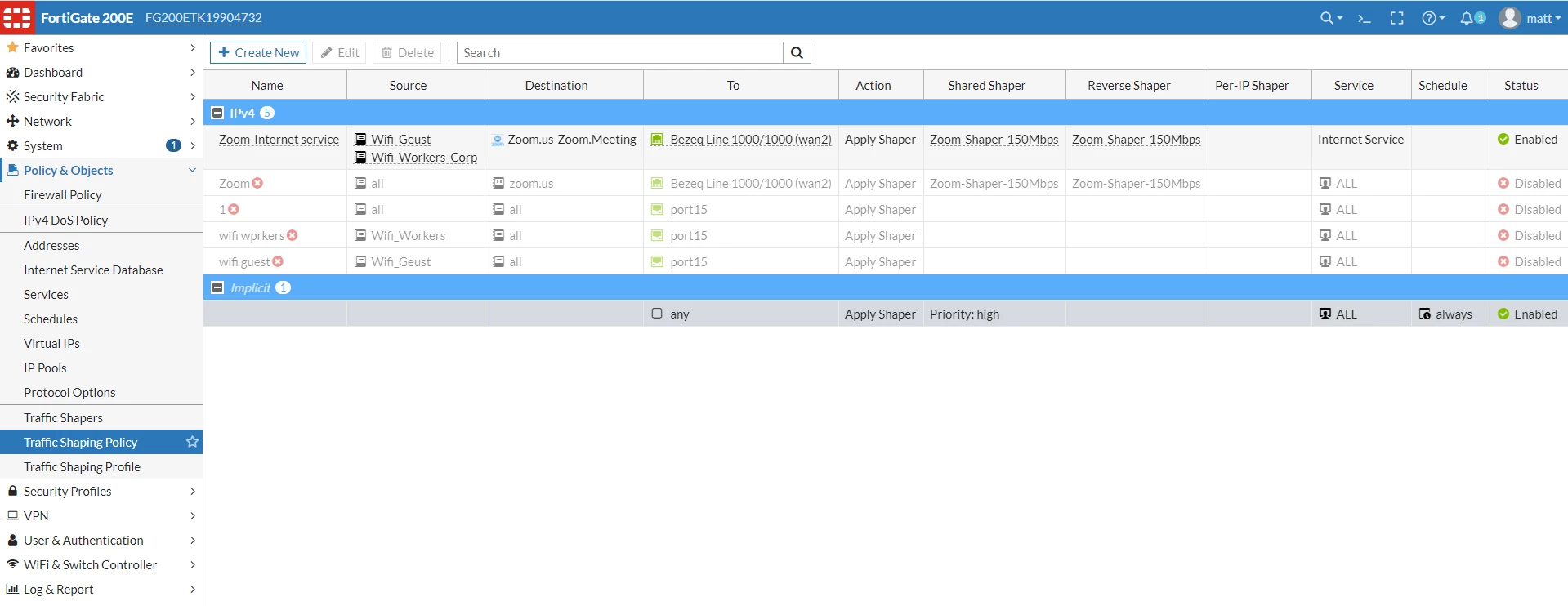Expand the Favorites menu chevron

click(x=192, y=47)
